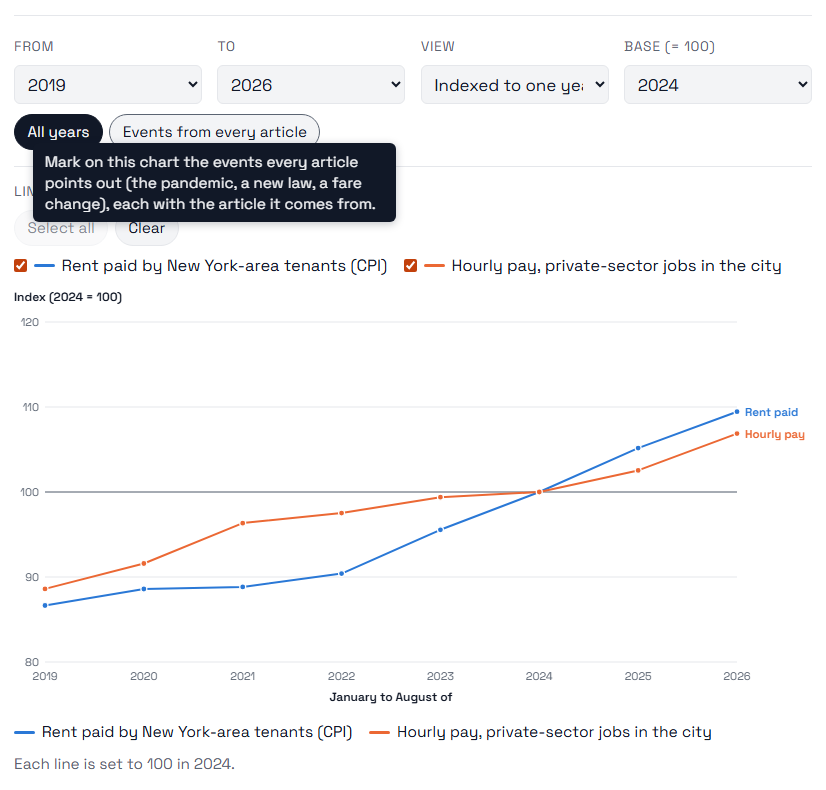Click the Hourly pay 2021 data point
Image resolution: width=826 pixels, height=790 pixels.
coord(243,523)
